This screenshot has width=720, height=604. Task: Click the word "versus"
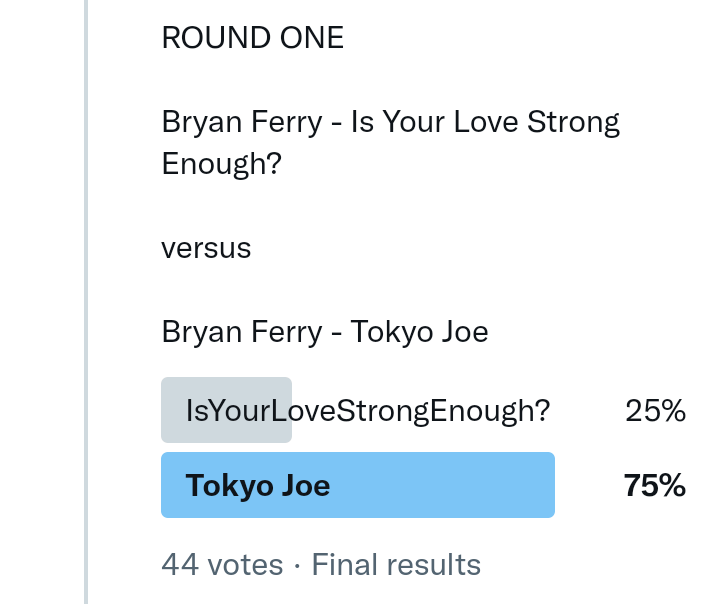coord(206,247)
